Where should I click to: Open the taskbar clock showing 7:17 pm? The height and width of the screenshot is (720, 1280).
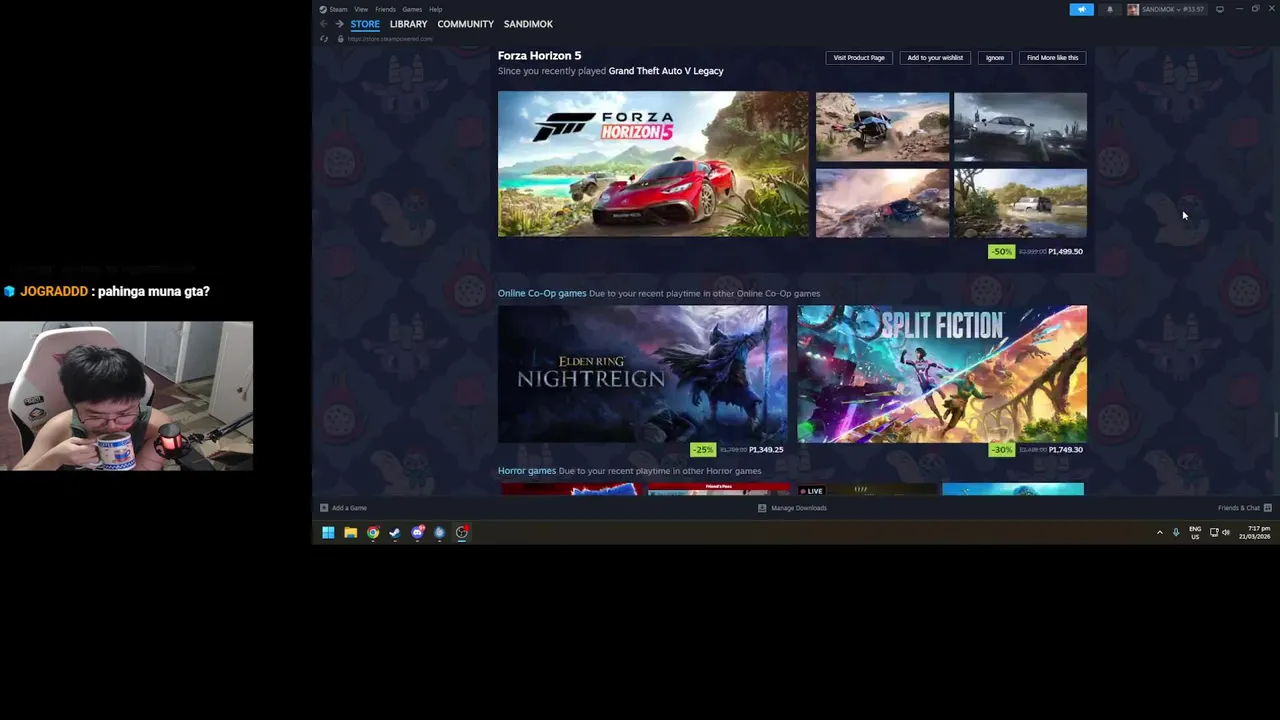(x=1255, y=533)
